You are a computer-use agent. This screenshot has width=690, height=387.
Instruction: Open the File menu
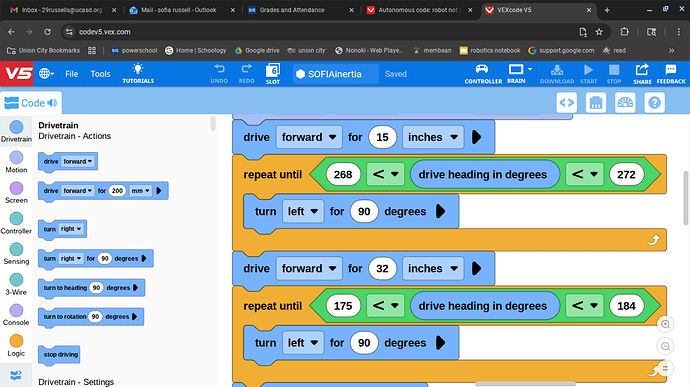71,74
